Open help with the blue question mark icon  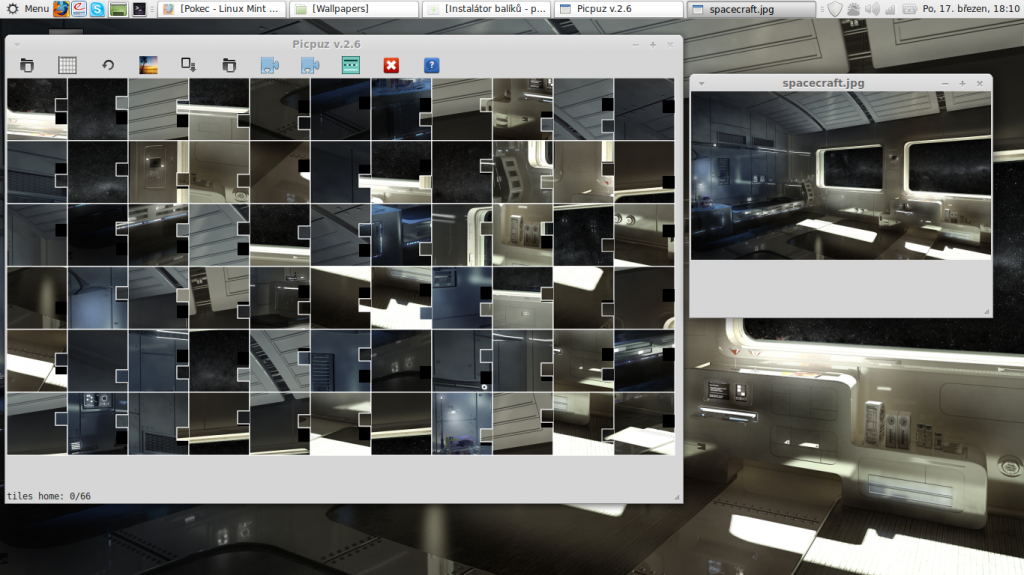click(x=432, y=65)
